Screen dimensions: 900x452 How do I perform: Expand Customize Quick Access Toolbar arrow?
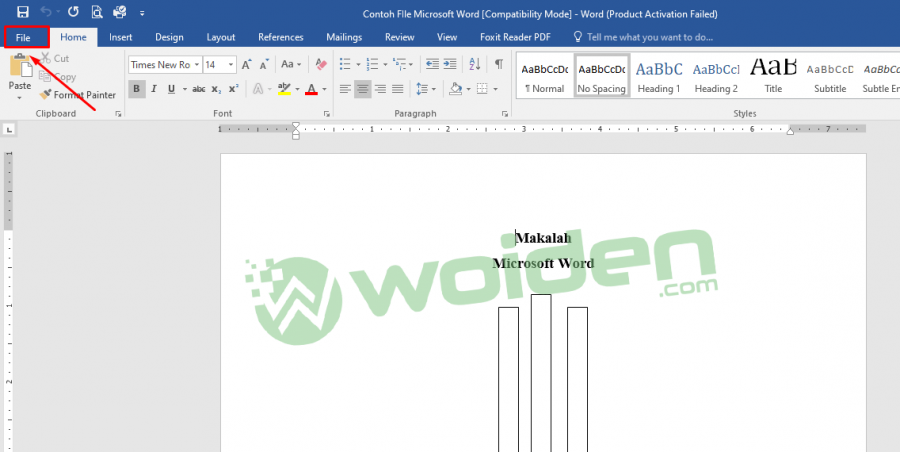point(142,13)
